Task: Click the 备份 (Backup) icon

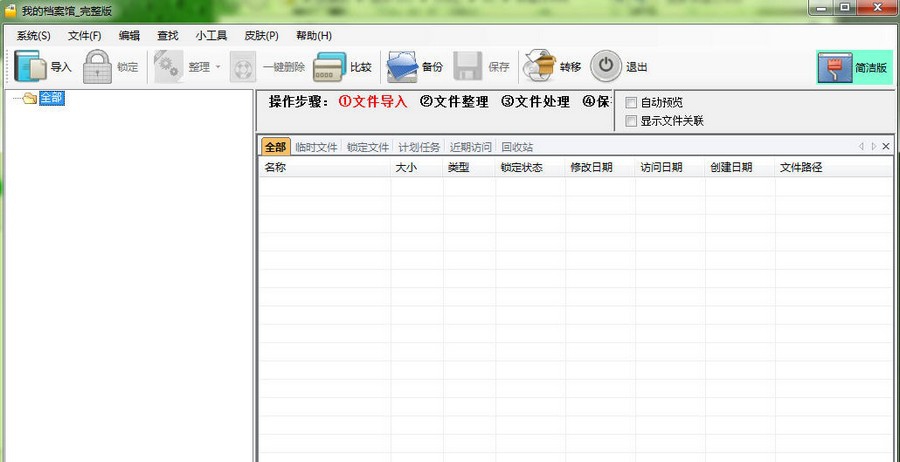Action: click(x=402, y=67)
